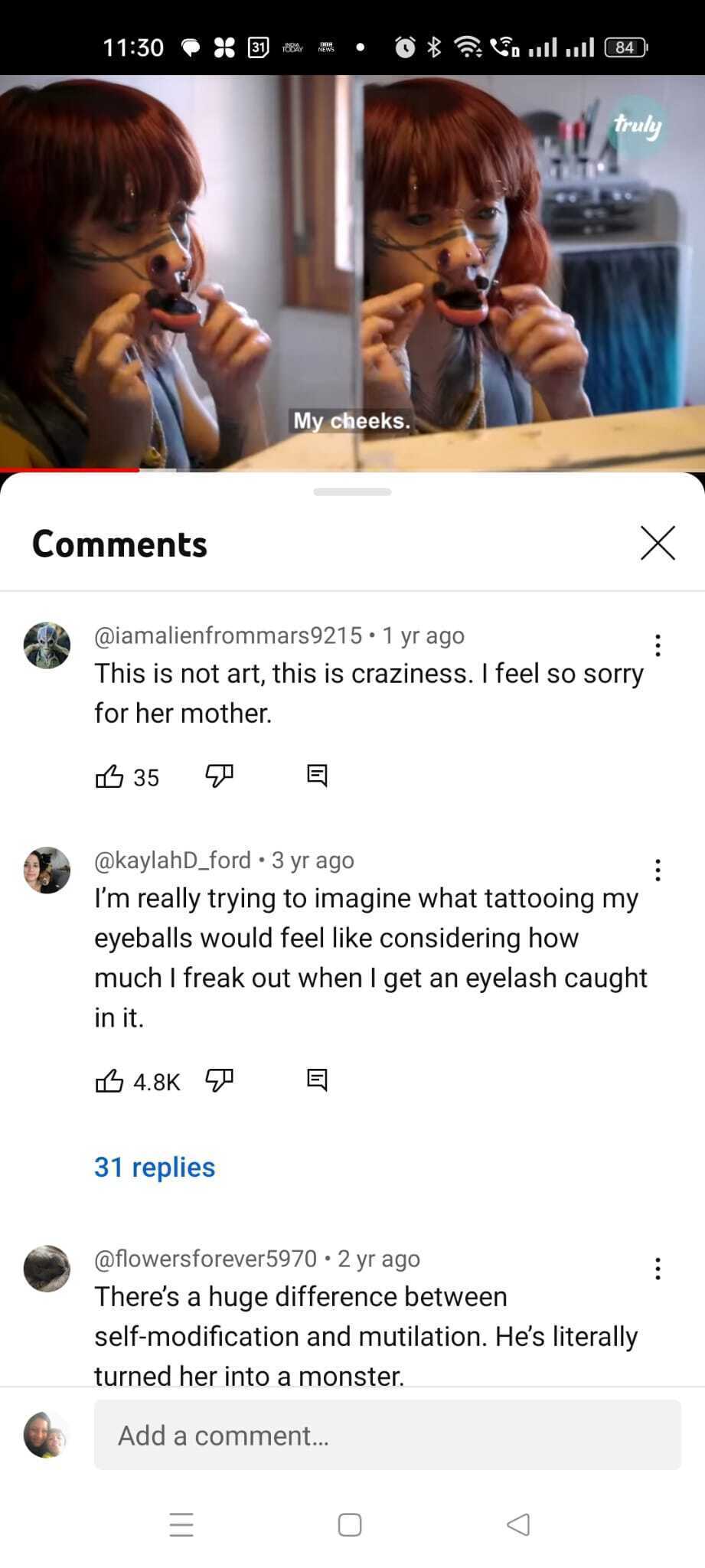Tap the Truly channel watermark
The height and width of the screenshot is (1568, 705).
click(x=637, y=125)
